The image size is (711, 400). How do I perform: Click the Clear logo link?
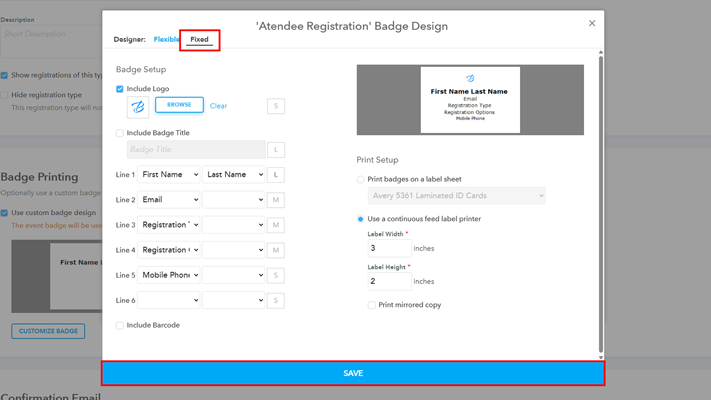pos(218,106)
